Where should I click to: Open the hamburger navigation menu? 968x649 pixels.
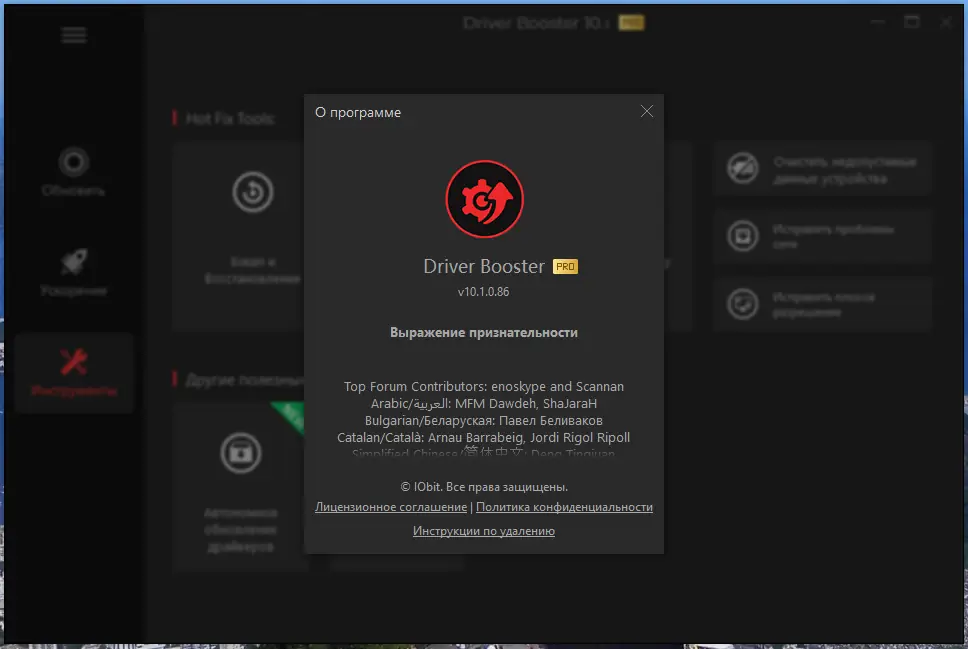coord(73,34)
